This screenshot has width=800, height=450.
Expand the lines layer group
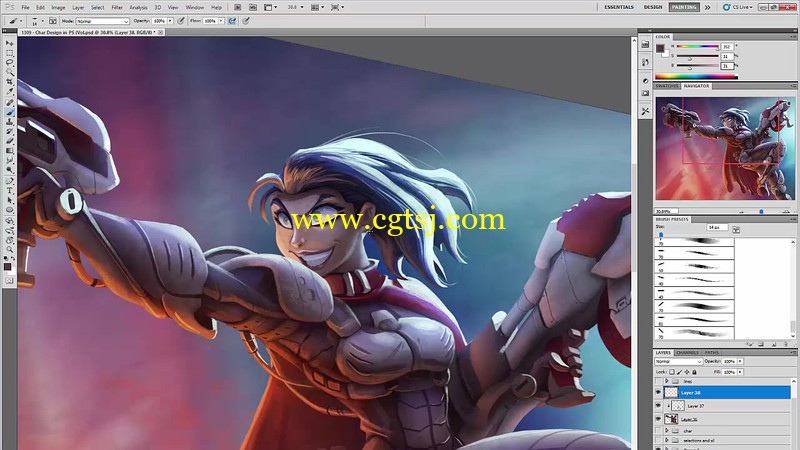(x=667, y=381)
